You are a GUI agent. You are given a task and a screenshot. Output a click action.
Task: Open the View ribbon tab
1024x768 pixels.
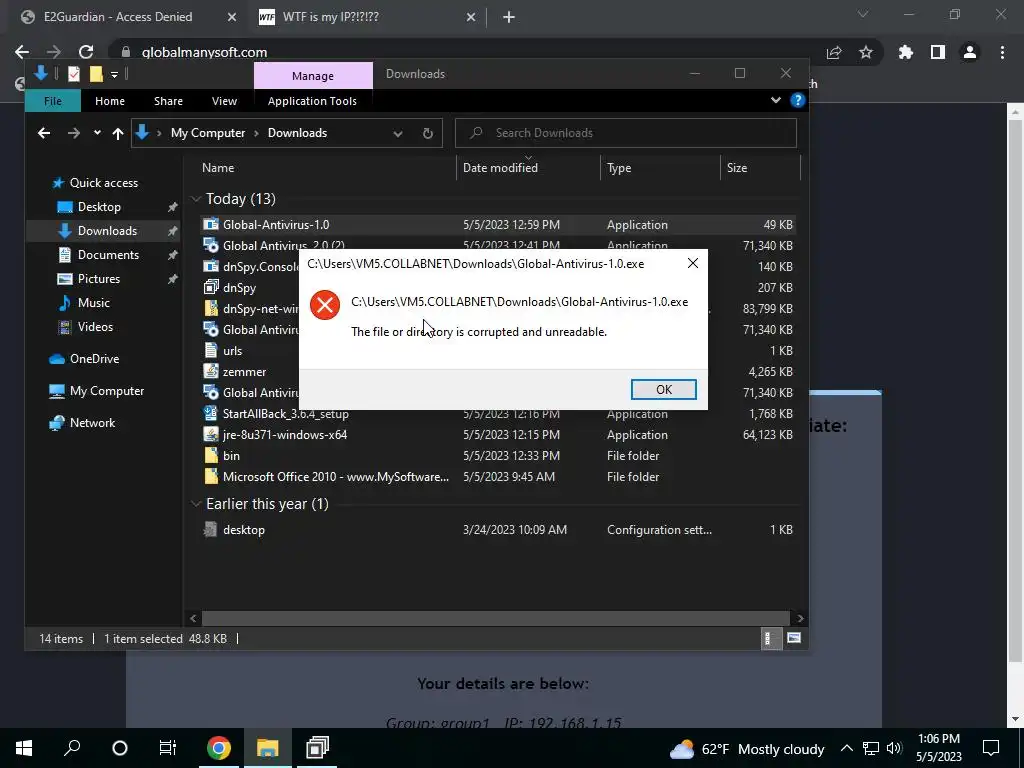(x=224, y=101)
